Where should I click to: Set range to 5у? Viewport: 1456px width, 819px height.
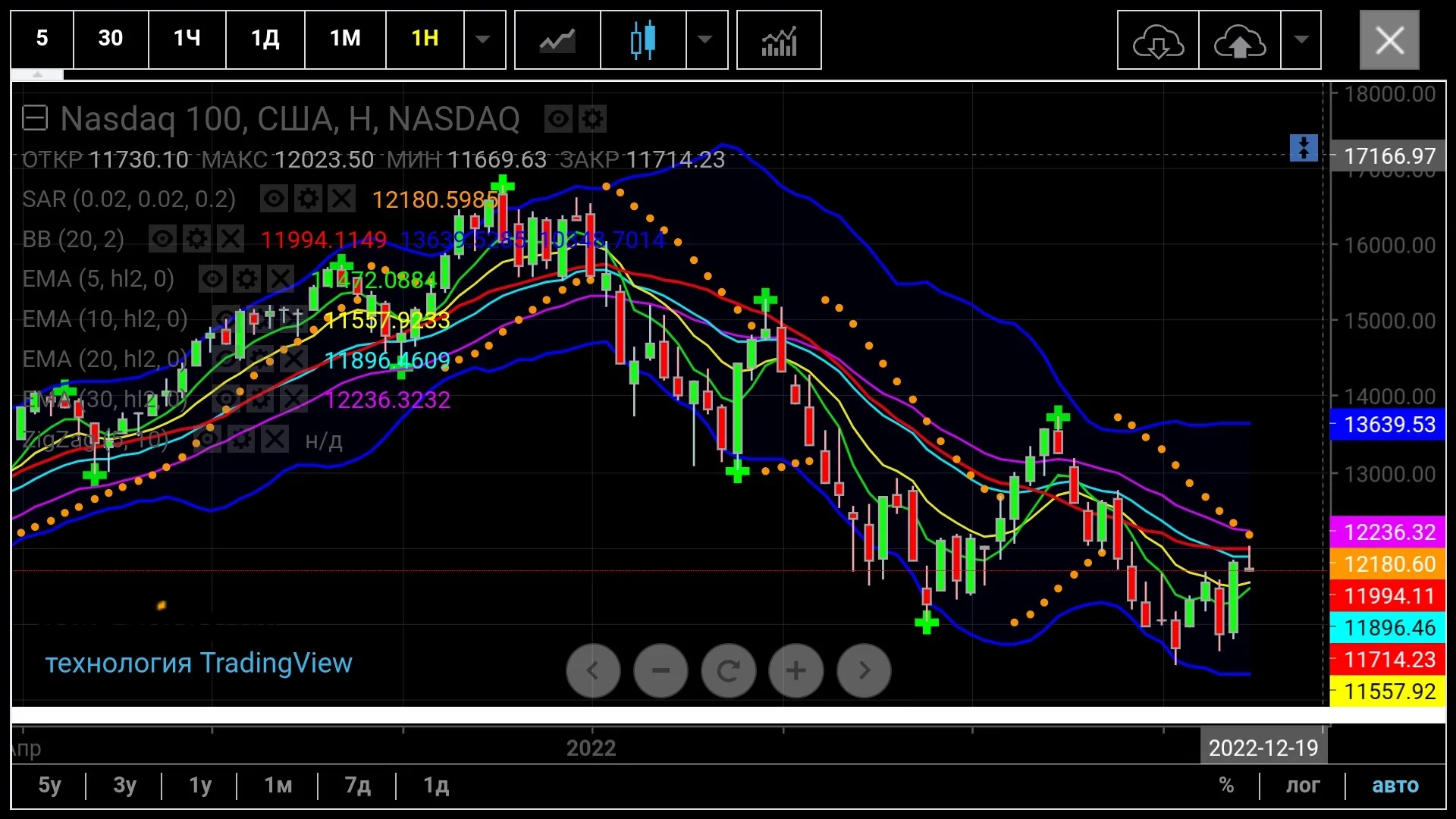pyautogui.click(x=50, y=786)
